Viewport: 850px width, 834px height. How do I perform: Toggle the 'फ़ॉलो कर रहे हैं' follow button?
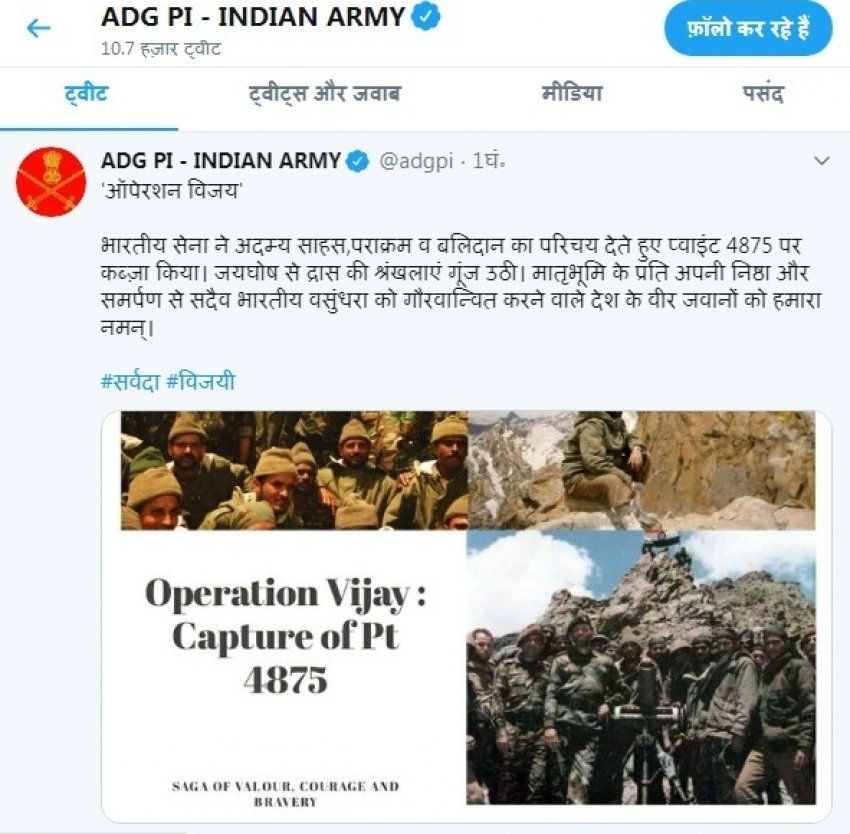(748, 28)
